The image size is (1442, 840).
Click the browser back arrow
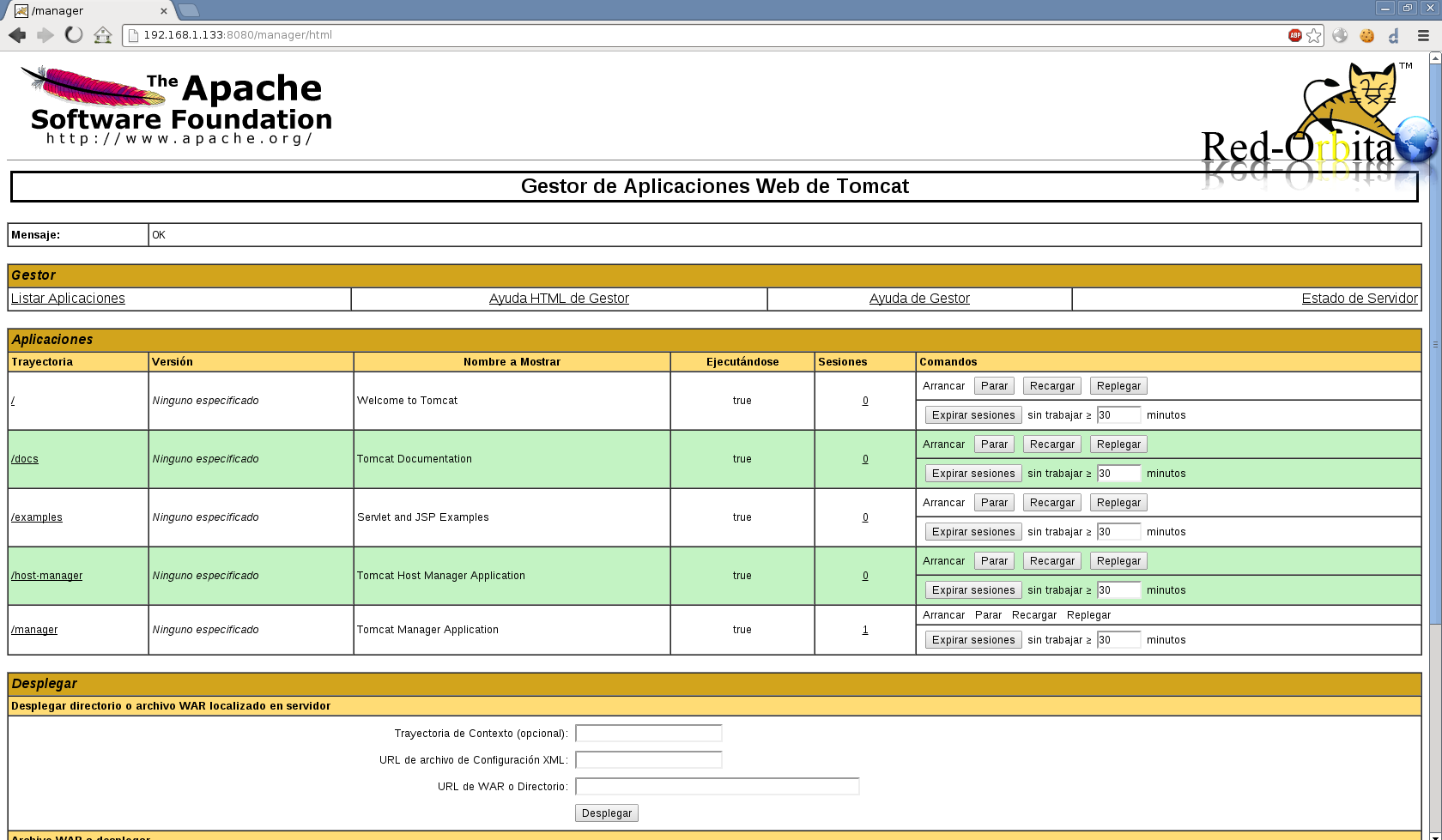[17, 35]
